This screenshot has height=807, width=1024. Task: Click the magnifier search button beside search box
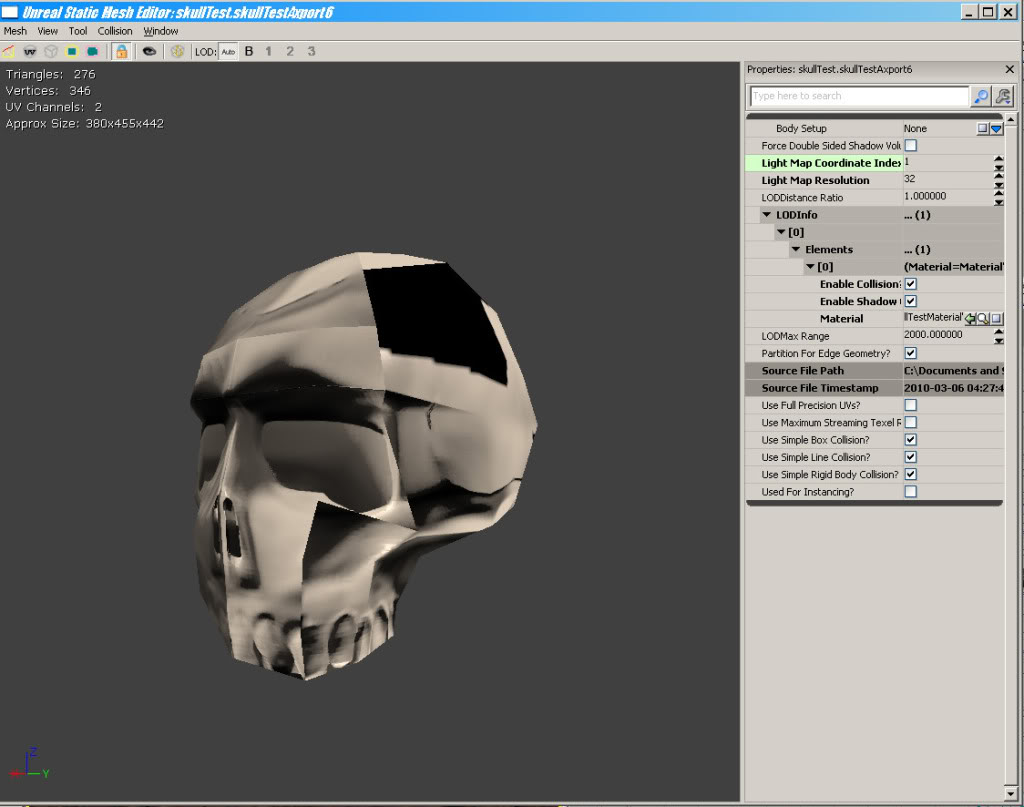point(981,96)
